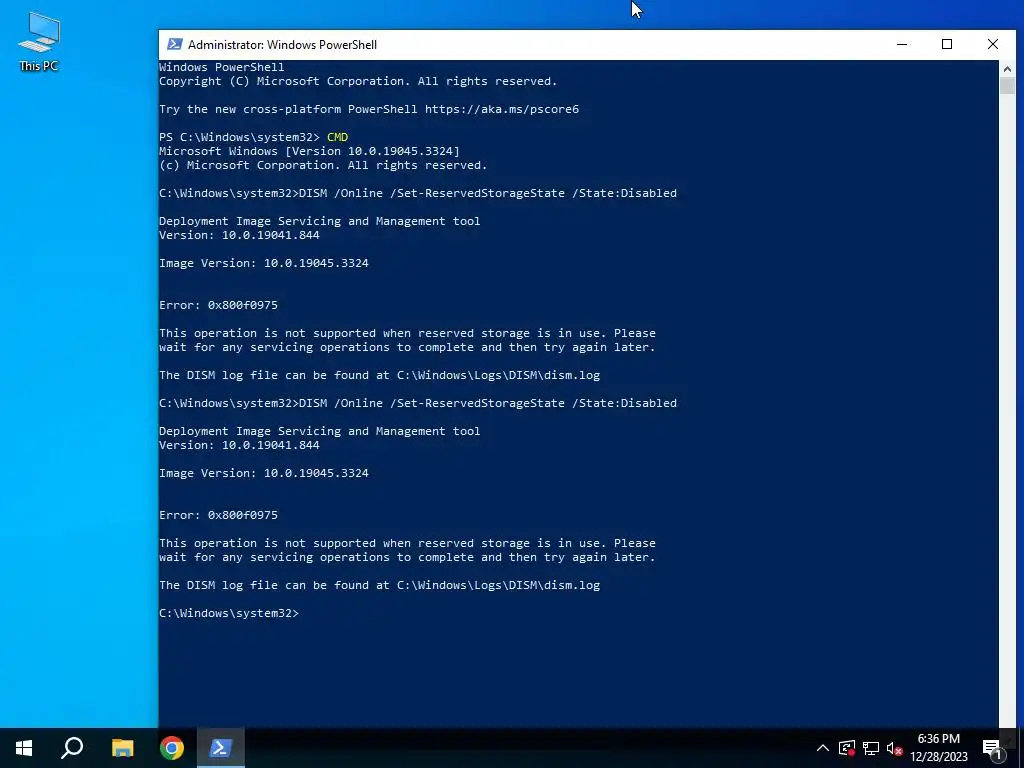Open This PC desktop icon

pyautogui.click(x=39, y=41)
